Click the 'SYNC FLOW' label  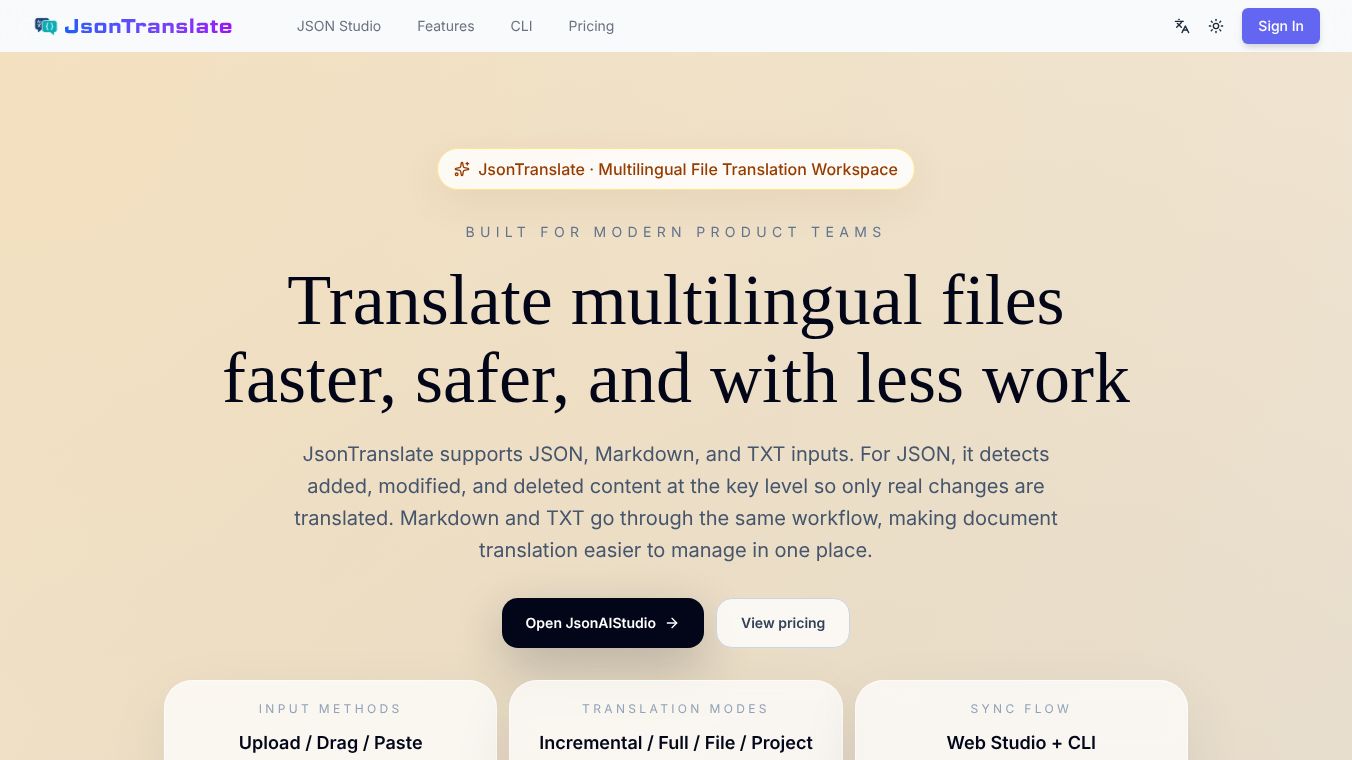pyautogui.click(x=1021, y=709)
